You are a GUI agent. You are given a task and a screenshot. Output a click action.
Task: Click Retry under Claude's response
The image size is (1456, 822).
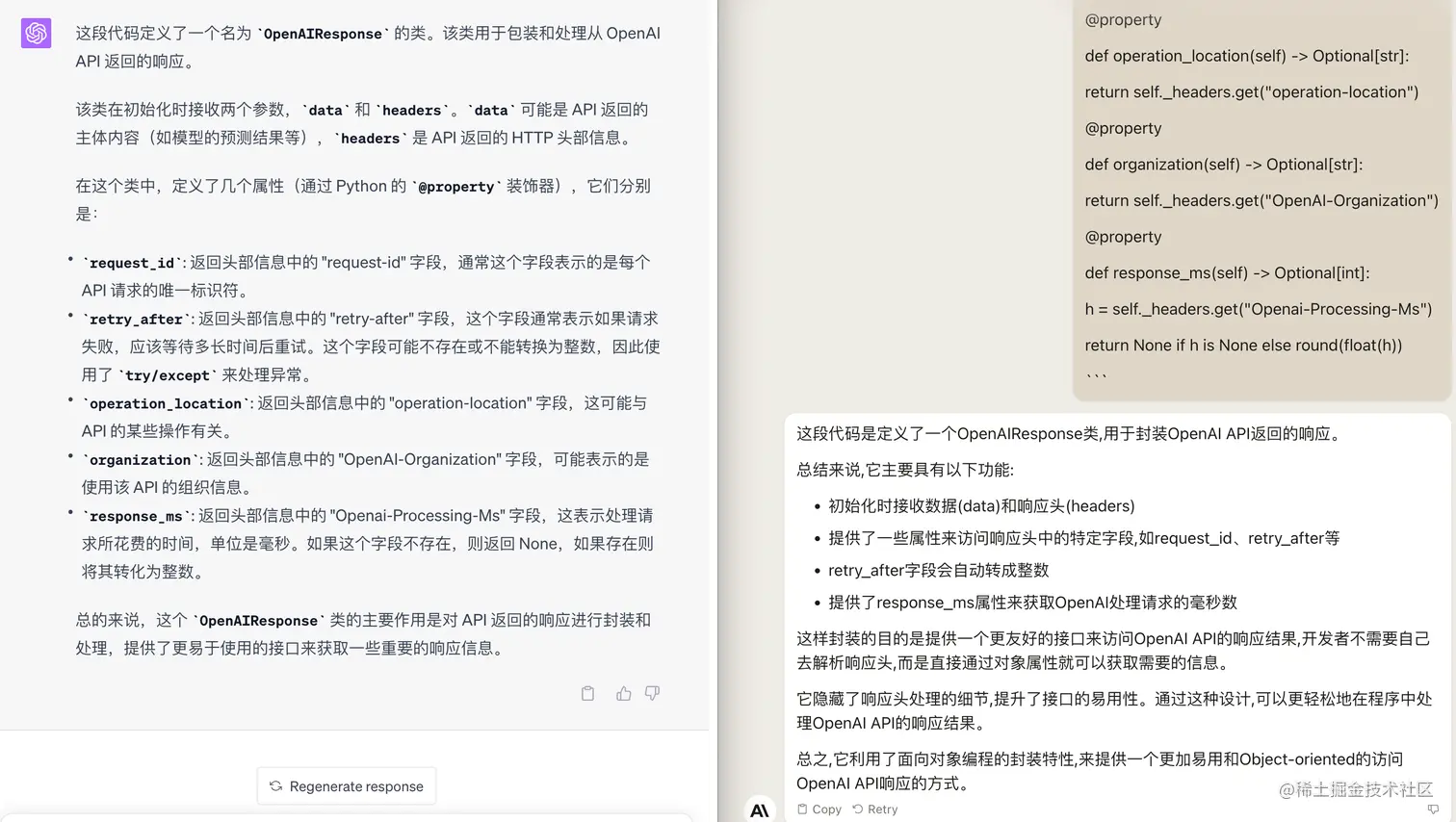875,809
